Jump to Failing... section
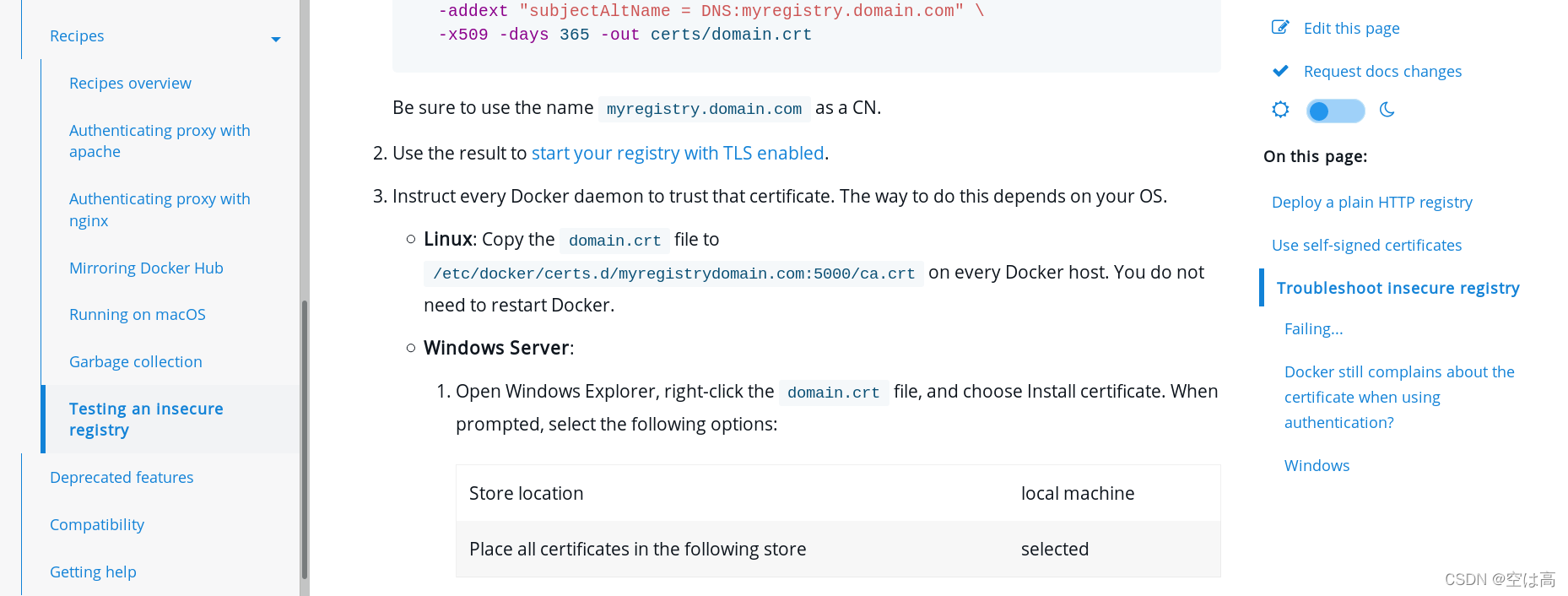Screen dimensions: 1568x596 (x=1313, y=329)
